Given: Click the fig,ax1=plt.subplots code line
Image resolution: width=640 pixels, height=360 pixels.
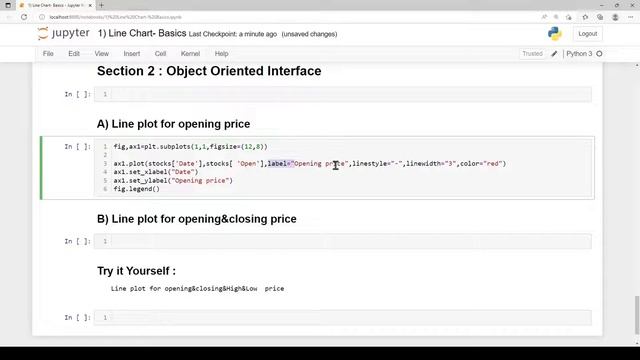Looking at the screenshot, I should tap(191, 147).
